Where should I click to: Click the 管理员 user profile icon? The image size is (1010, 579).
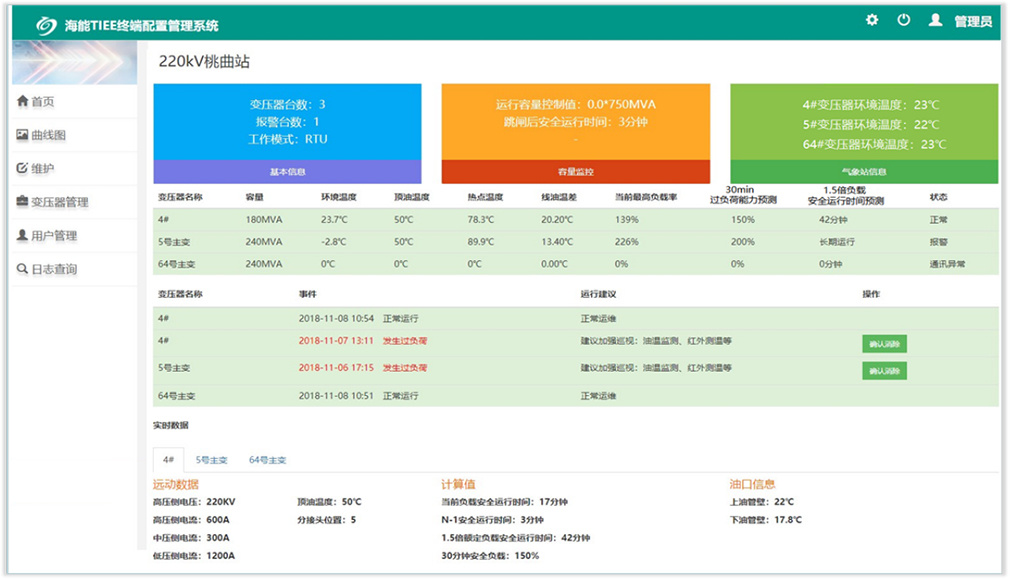tap(936, 20)
